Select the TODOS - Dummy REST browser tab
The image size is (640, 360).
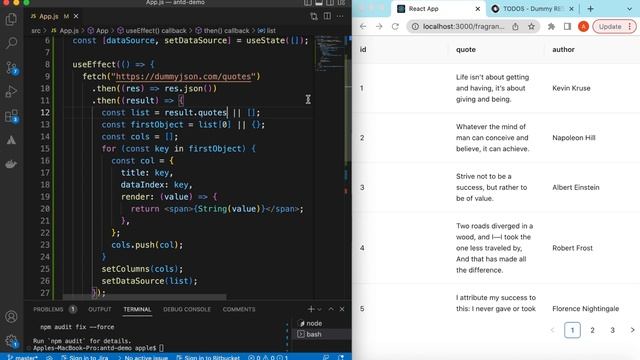[533, 9]
